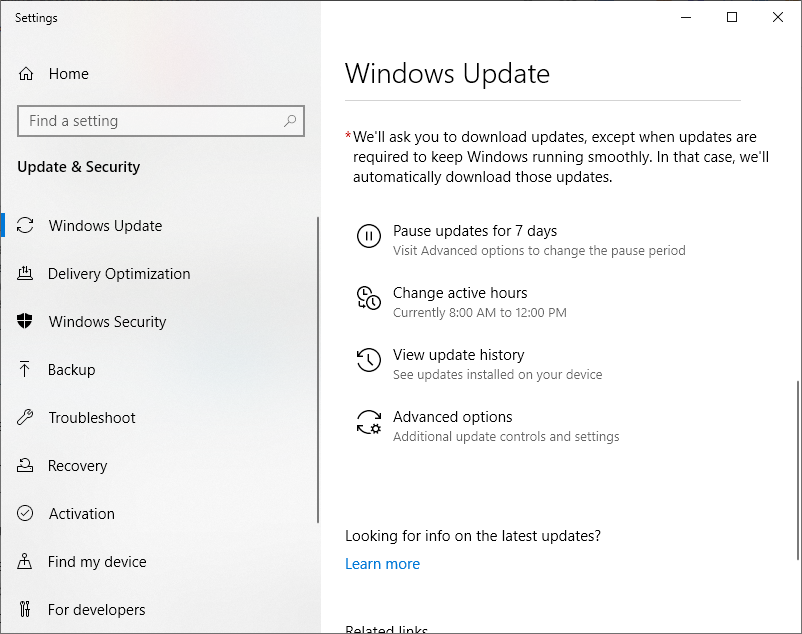Click 'See updates installed on your device' text

coord(497,375)
